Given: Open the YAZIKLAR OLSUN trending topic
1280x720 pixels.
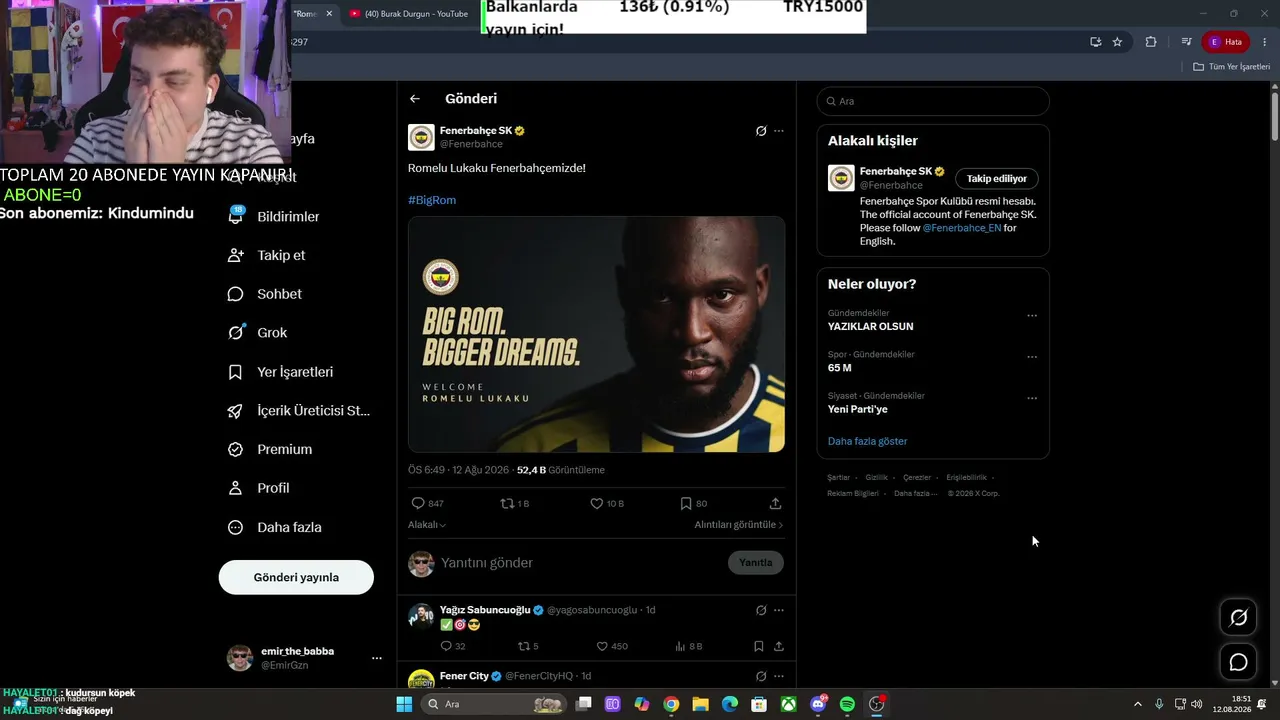Looking at the screenshot, I should click(870, 327).
